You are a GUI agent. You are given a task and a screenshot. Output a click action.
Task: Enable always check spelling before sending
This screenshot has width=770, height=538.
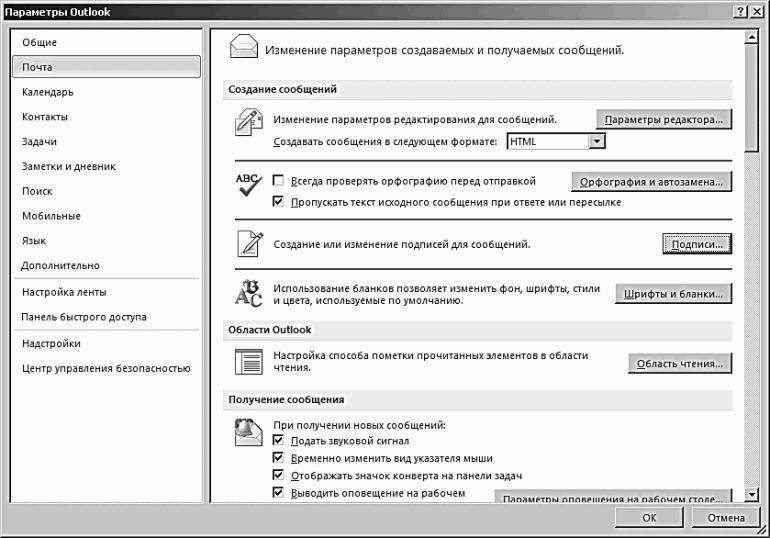tap(278, 181)
